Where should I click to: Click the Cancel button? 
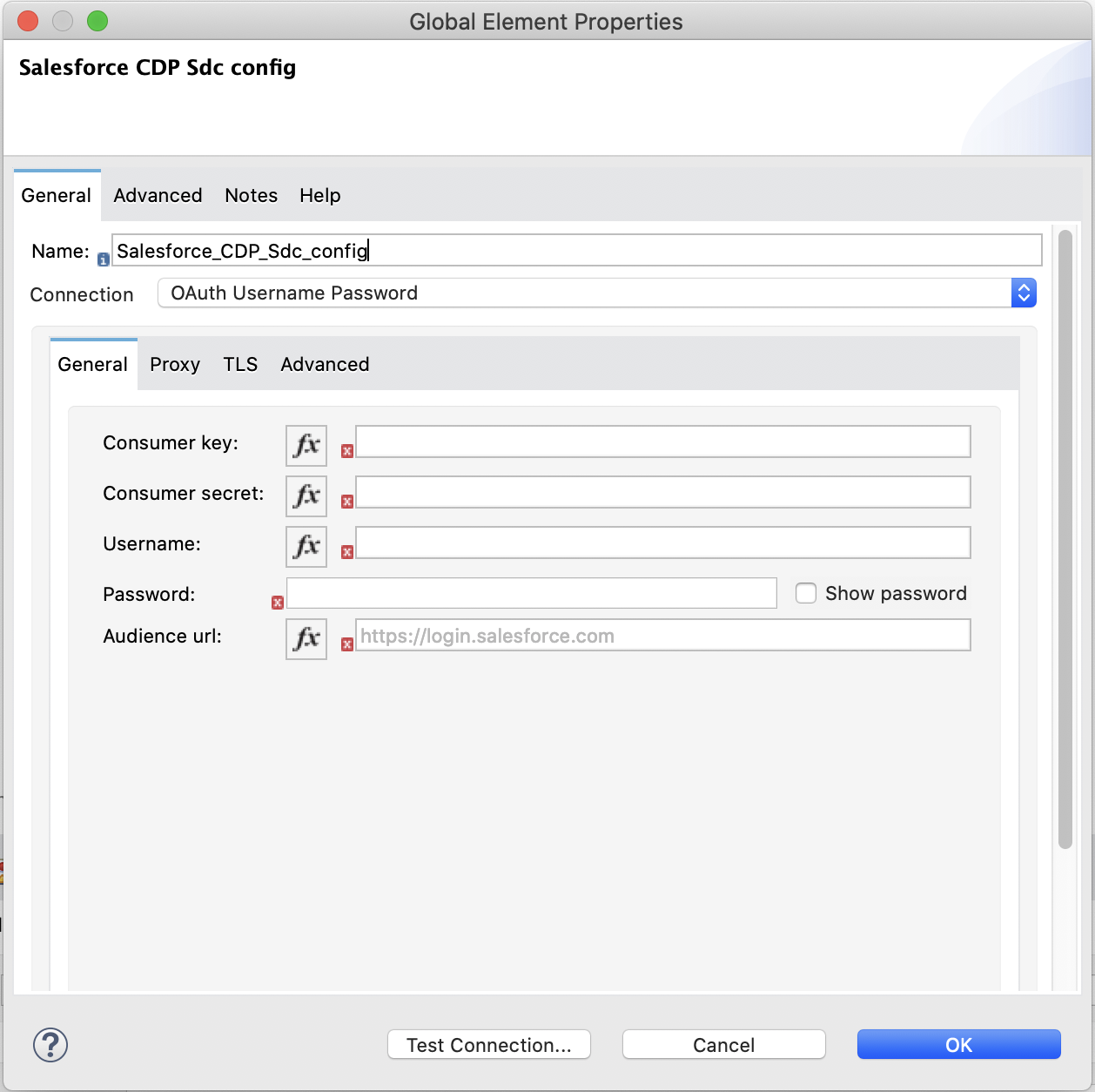click(x=724, y=1045)
